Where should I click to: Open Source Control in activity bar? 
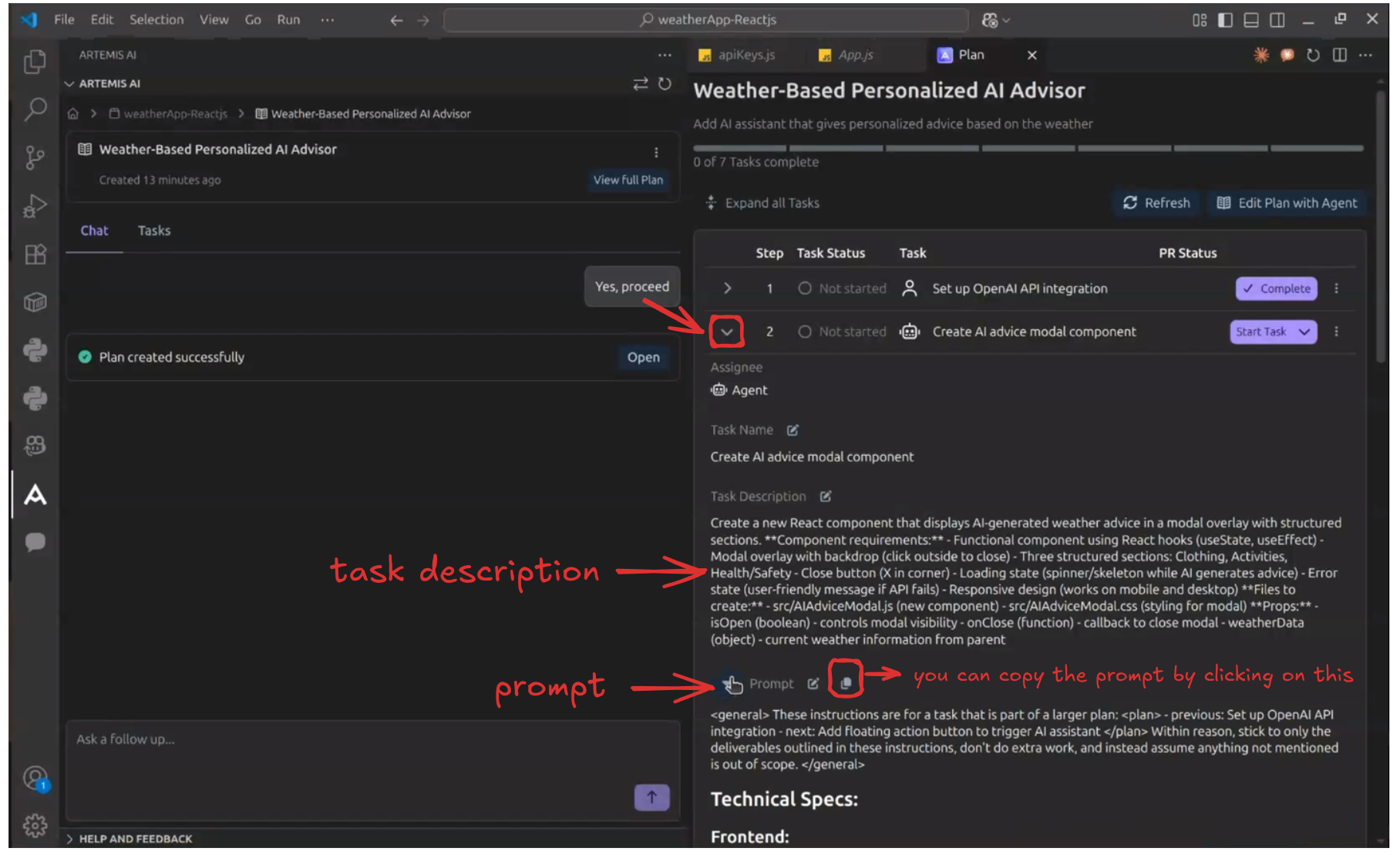[x=35, y=158]
